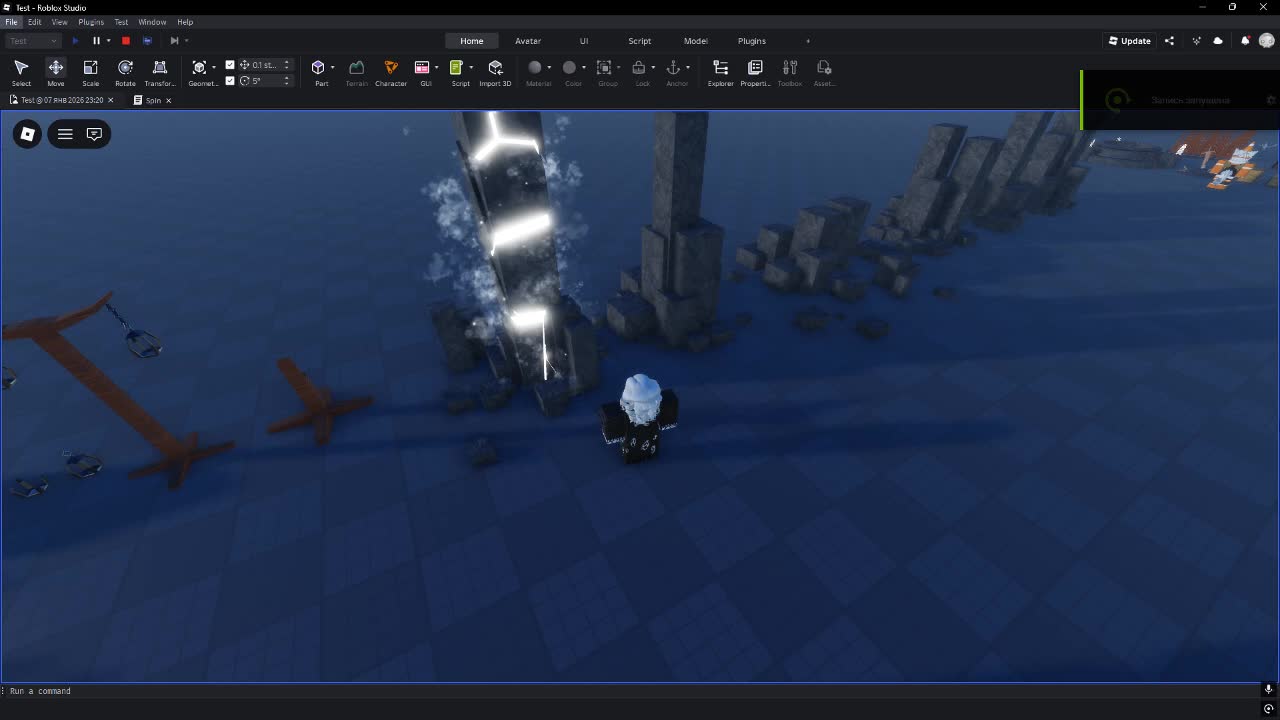Click the Update button
1280x720 pixels.
(1130, 41)
